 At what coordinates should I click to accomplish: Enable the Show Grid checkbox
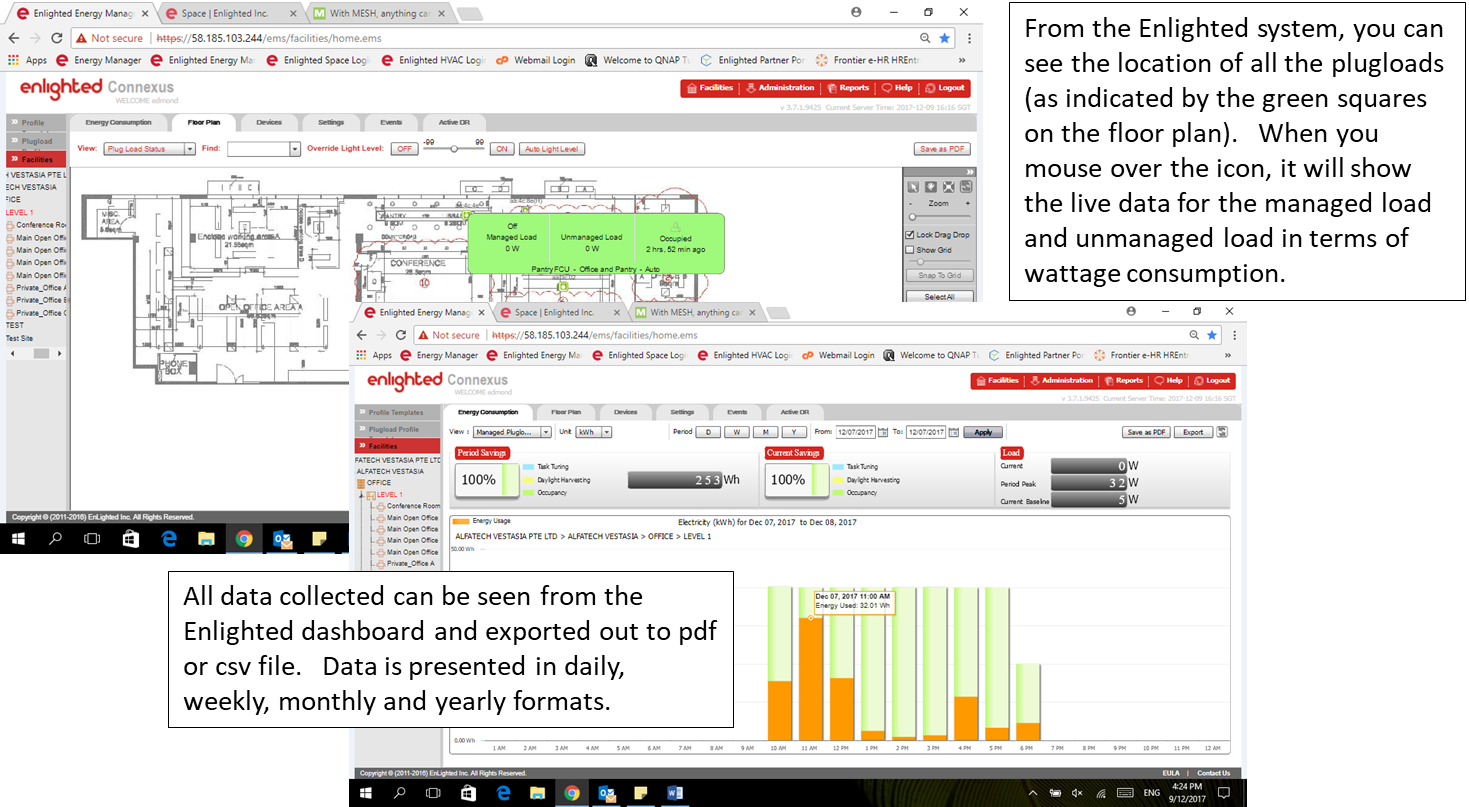tap(910, 250)
